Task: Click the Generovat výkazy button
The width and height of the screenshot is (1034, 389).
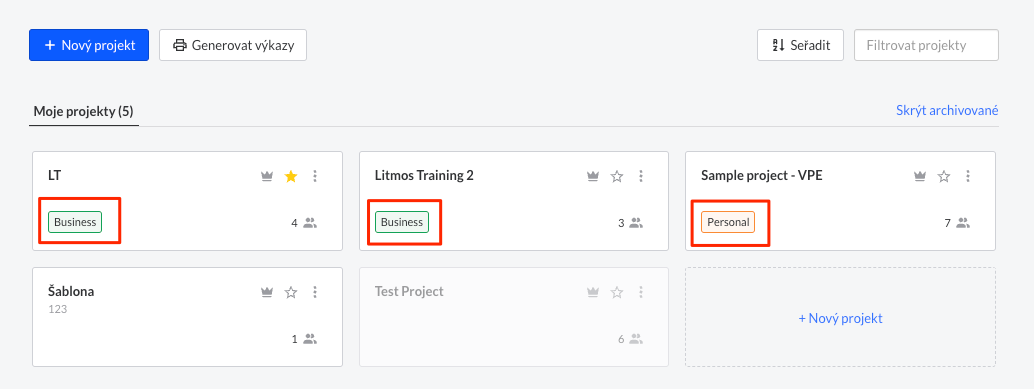Action: tap(233, 45)
